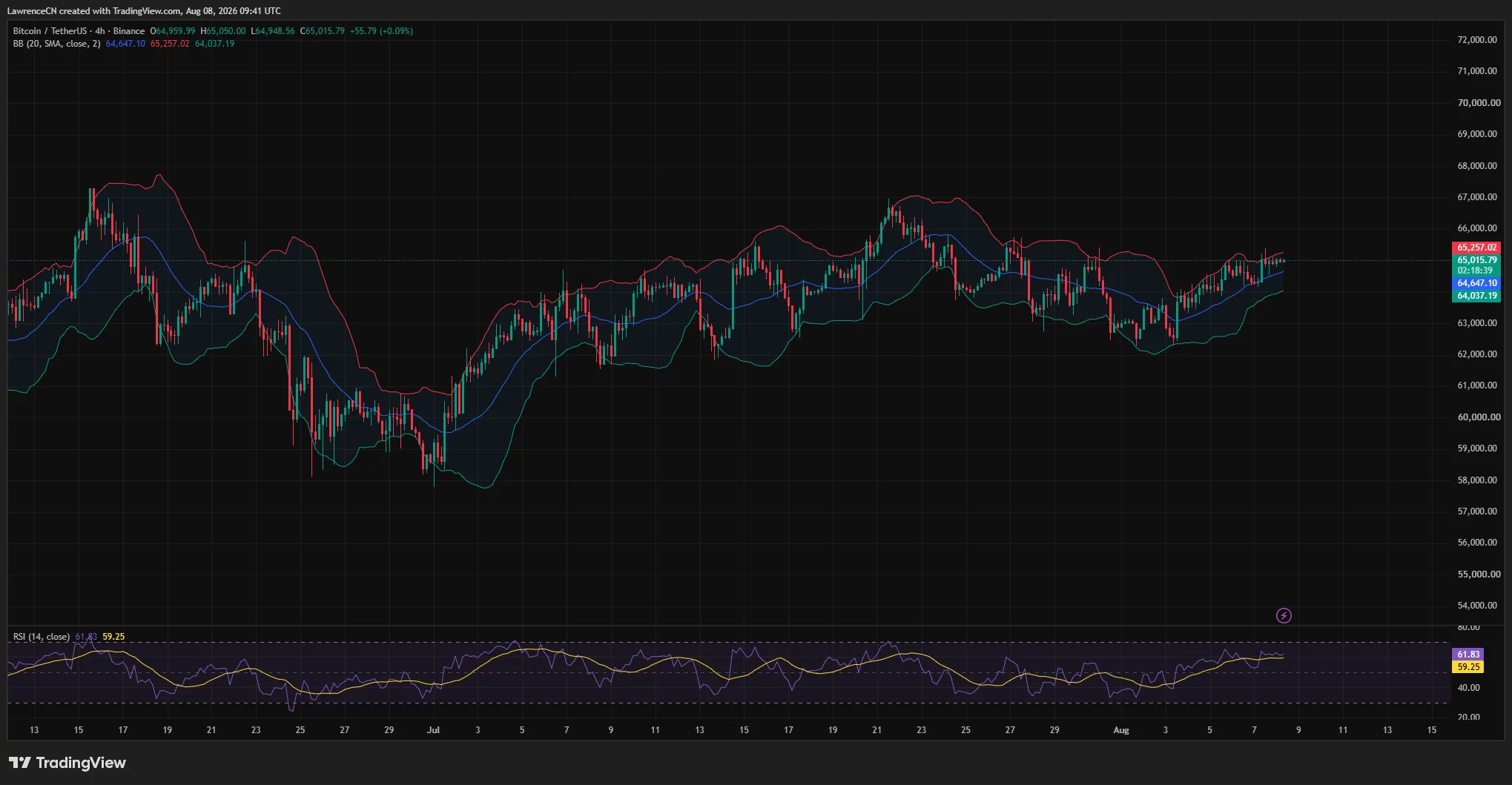Click the 62,000.00 price scale value
Viewport: 1512px width, 785px height.
click(x=1477, y=354)
